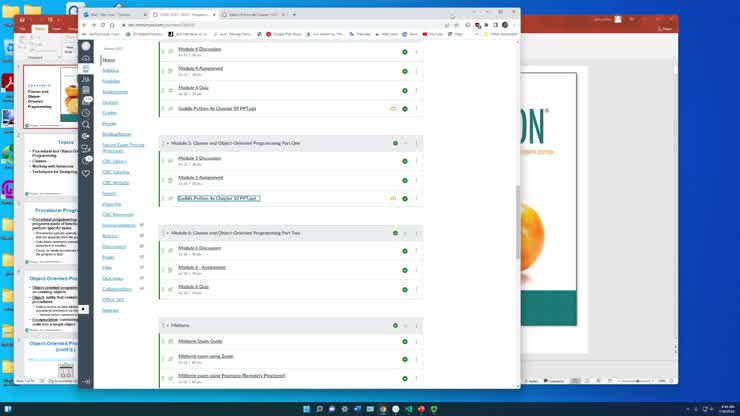Open the History clock icon in sidebar

(86, 113)
